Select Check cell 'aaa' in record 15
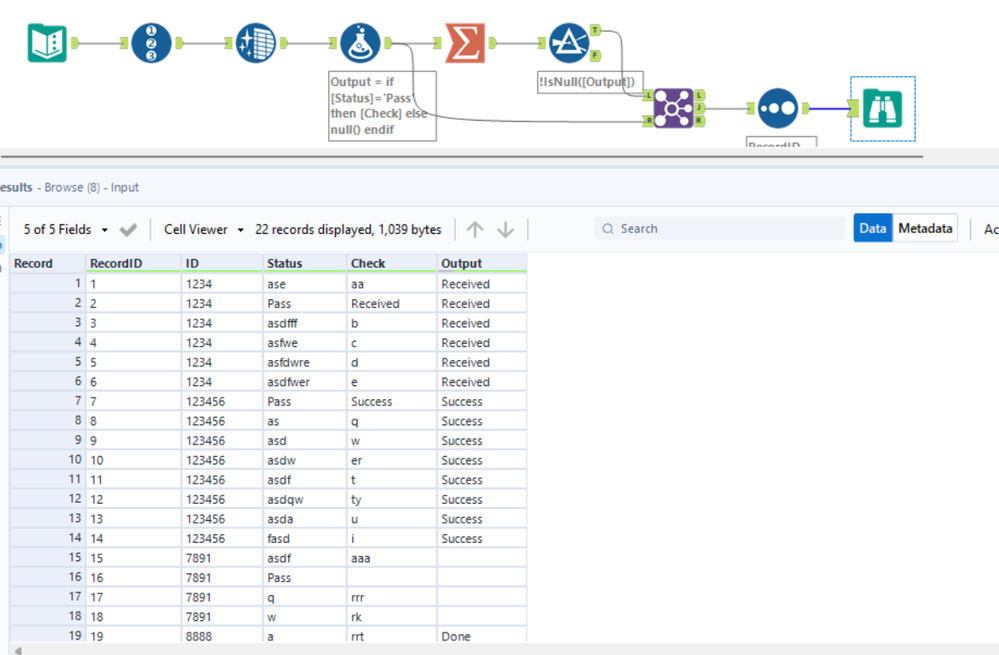This screenshot has width=999, height=655. point(392,558)
